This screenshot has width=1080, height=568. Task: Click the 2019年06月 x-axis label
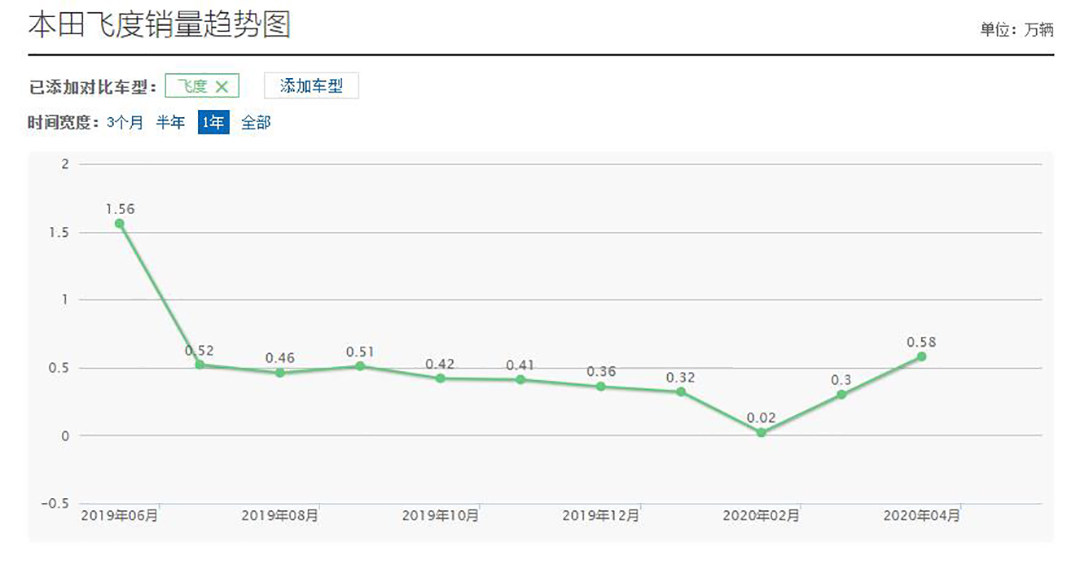pos(120,515)
